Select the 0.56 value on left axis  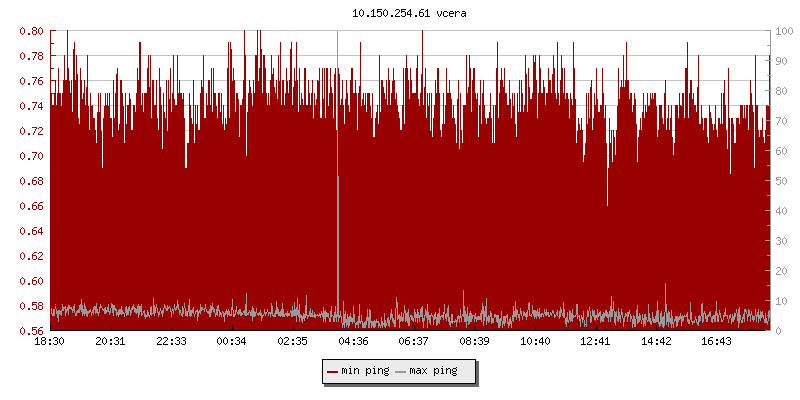(x=32, y=331)
